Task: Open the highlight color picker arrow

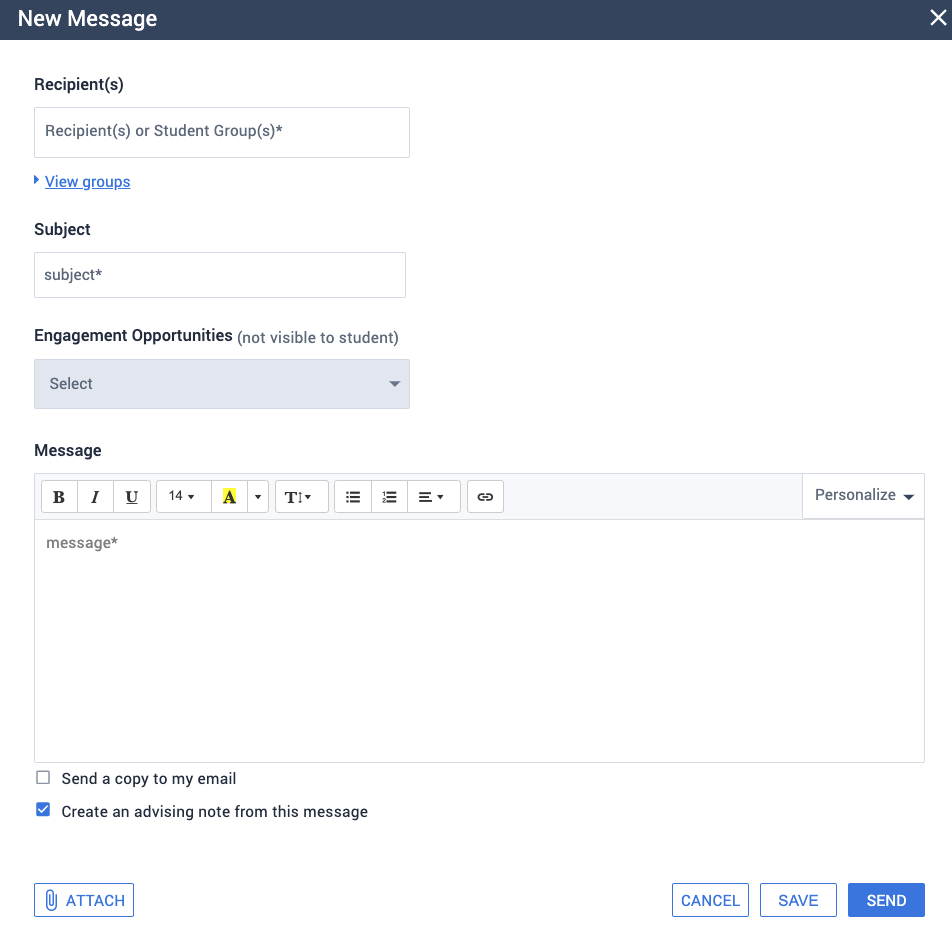Action: click(258, 497)
